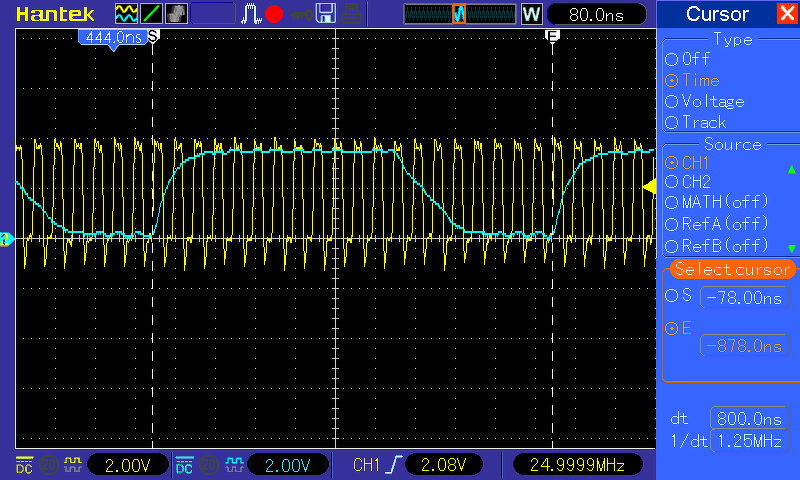Click the CH1 ground level marker
Screen dimensions: 800x480
point(7,239)
